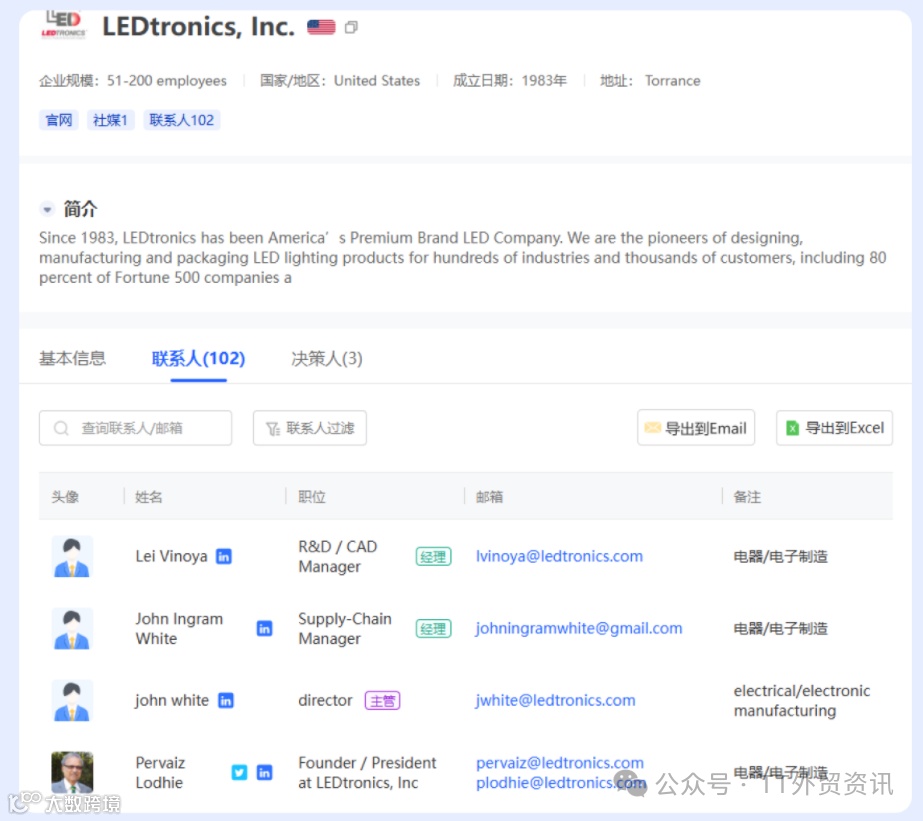This screenshot has width=923, height=821.
Task: Email lvinoya@ledtronics.com link
Action: pyautogui.click(x=559, y=556)
